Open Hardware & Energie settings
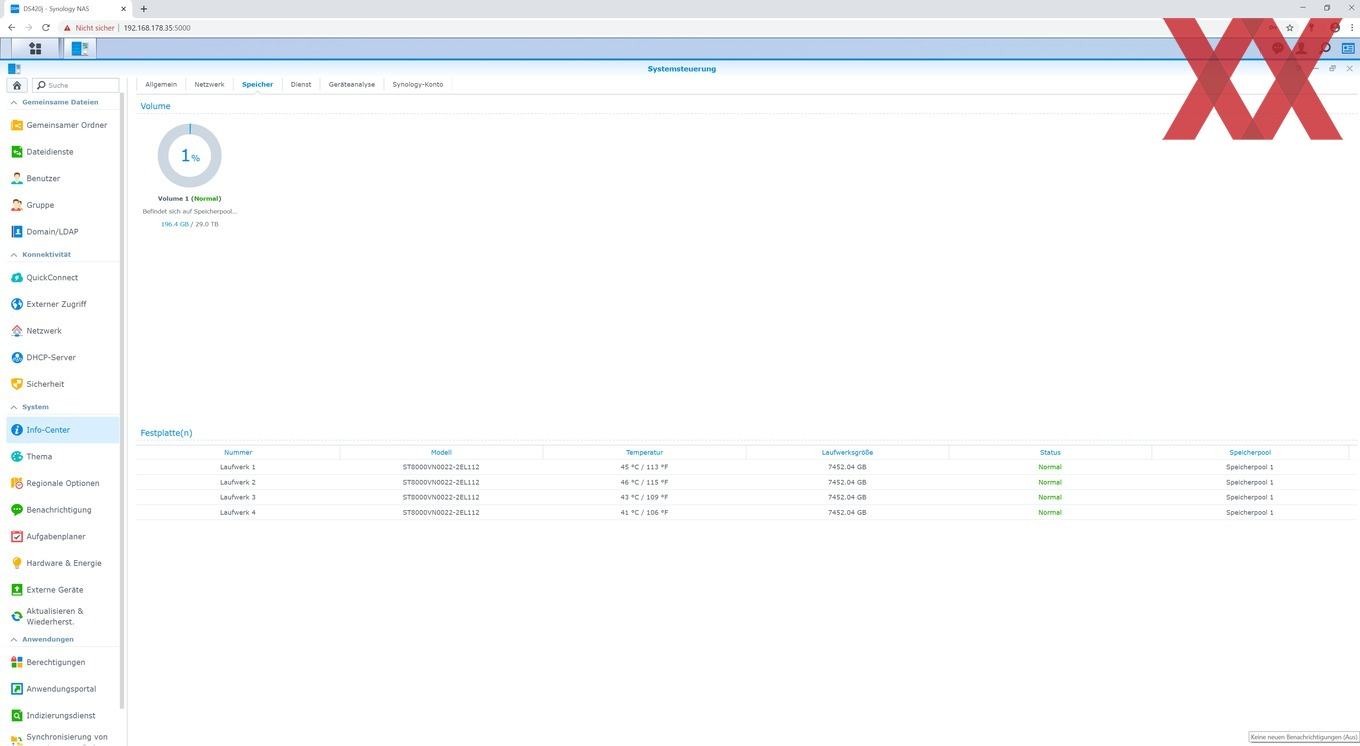 pyautogui.click(x=62, y=563)
